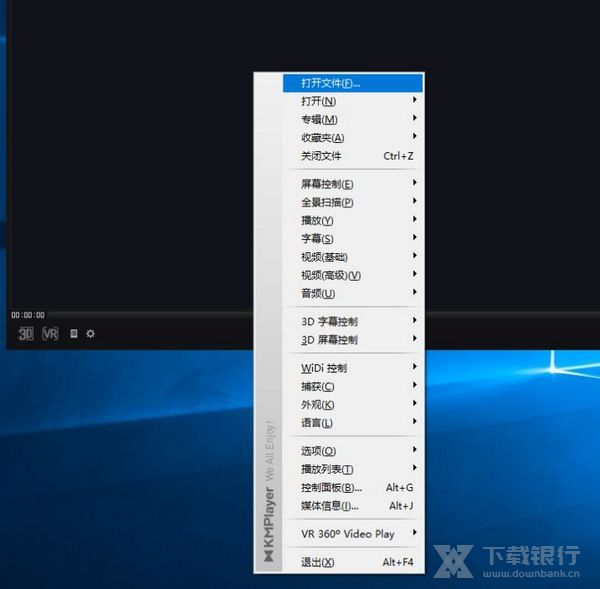Viewport: 600px width, 589px height.
Task: Select 关闭文件 menu entry
Action: (321, 156)
